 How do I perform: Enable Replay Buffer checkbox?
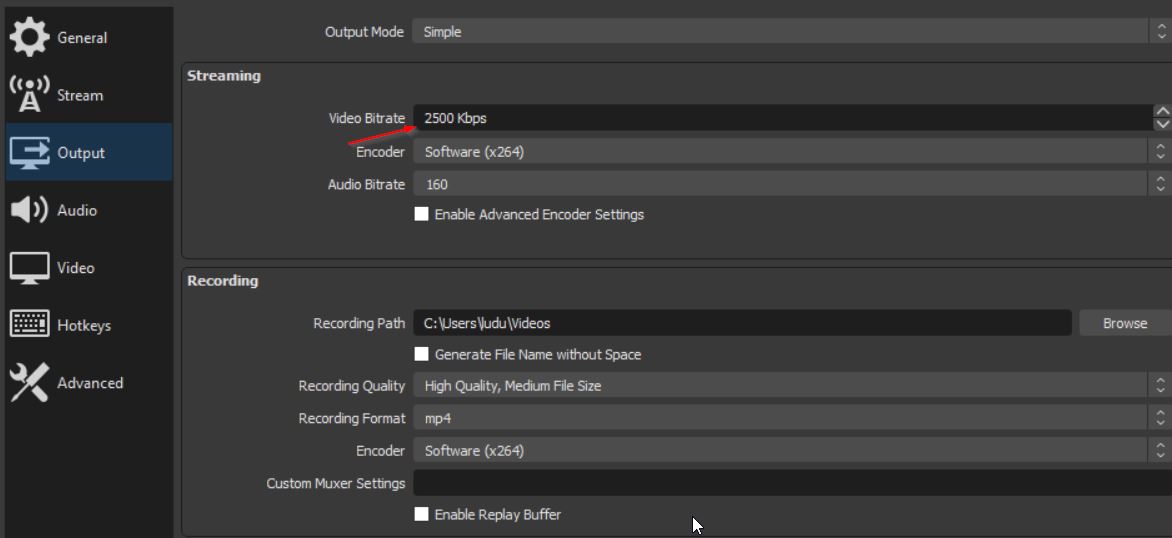(422, 514)
